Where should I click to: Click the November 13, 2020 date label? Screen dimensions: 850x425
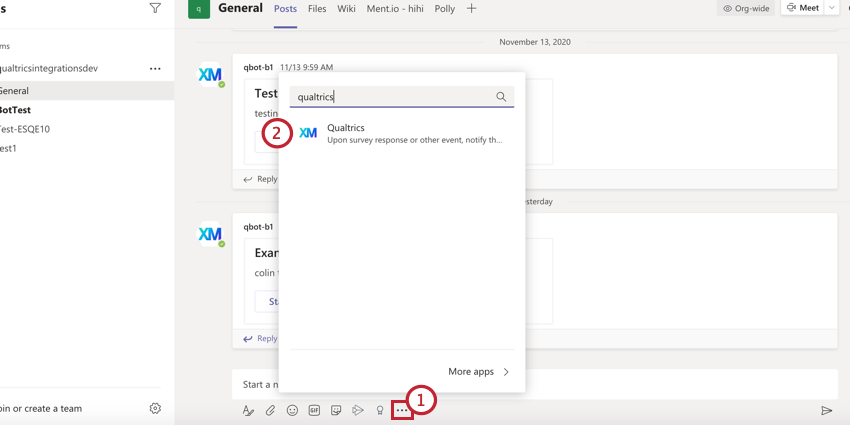[535, 42]
